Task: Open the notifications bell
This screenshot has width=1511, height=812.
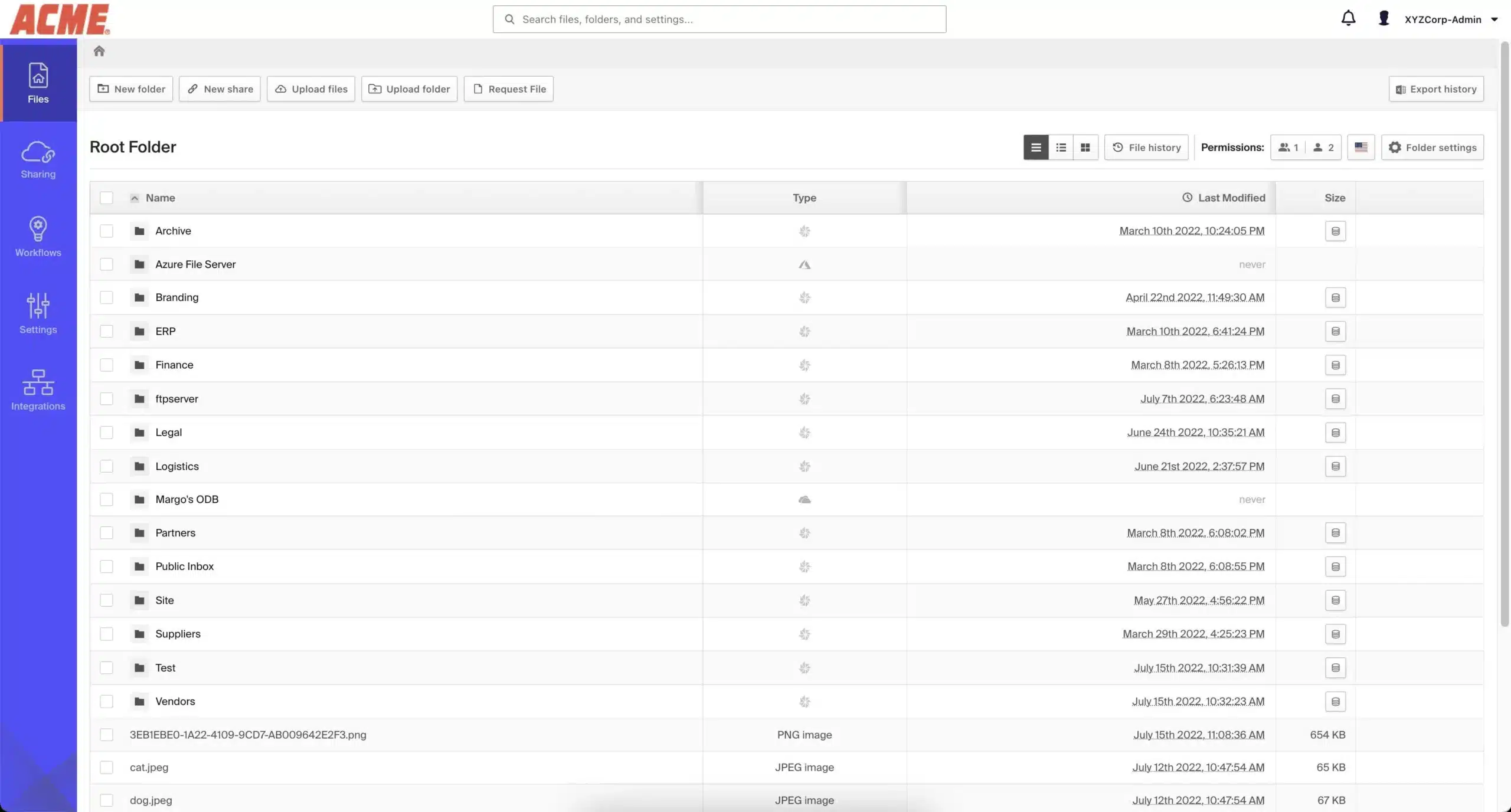Action: pyautogui.click(x=1348, y=18)
